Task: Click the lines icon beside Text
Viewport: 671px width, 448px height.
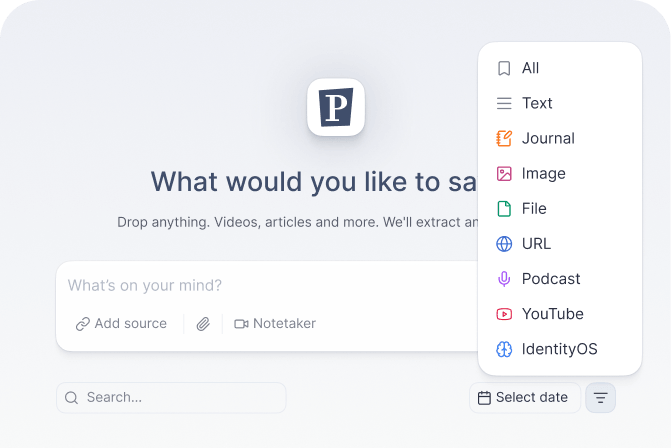Action: 504,103
